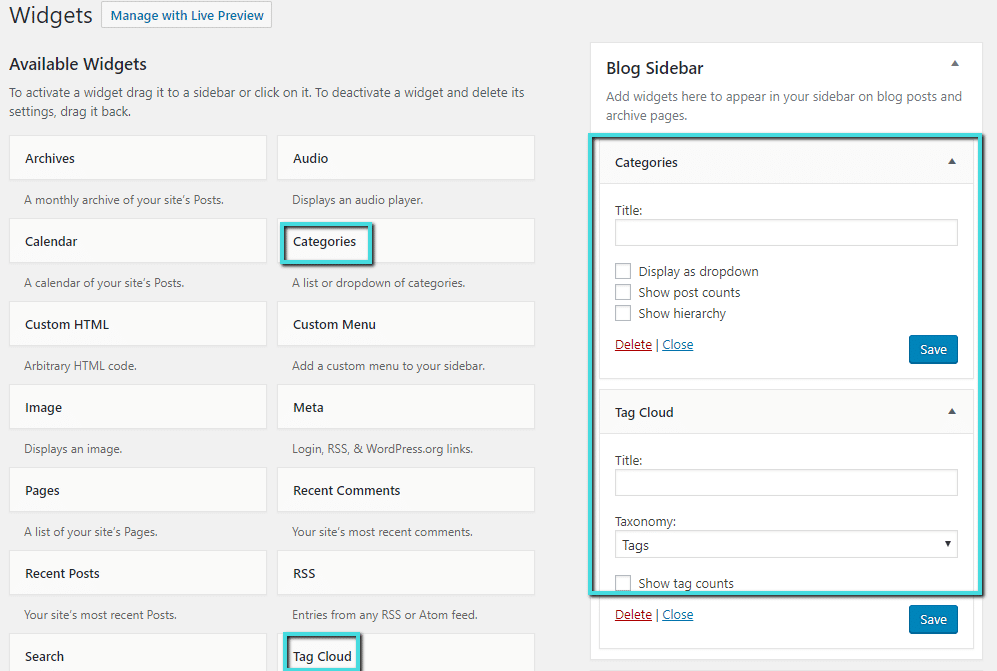Check Show post counts option
Image resolution: width=997 pixels, height=671 pixels.
tap(623, 292)
